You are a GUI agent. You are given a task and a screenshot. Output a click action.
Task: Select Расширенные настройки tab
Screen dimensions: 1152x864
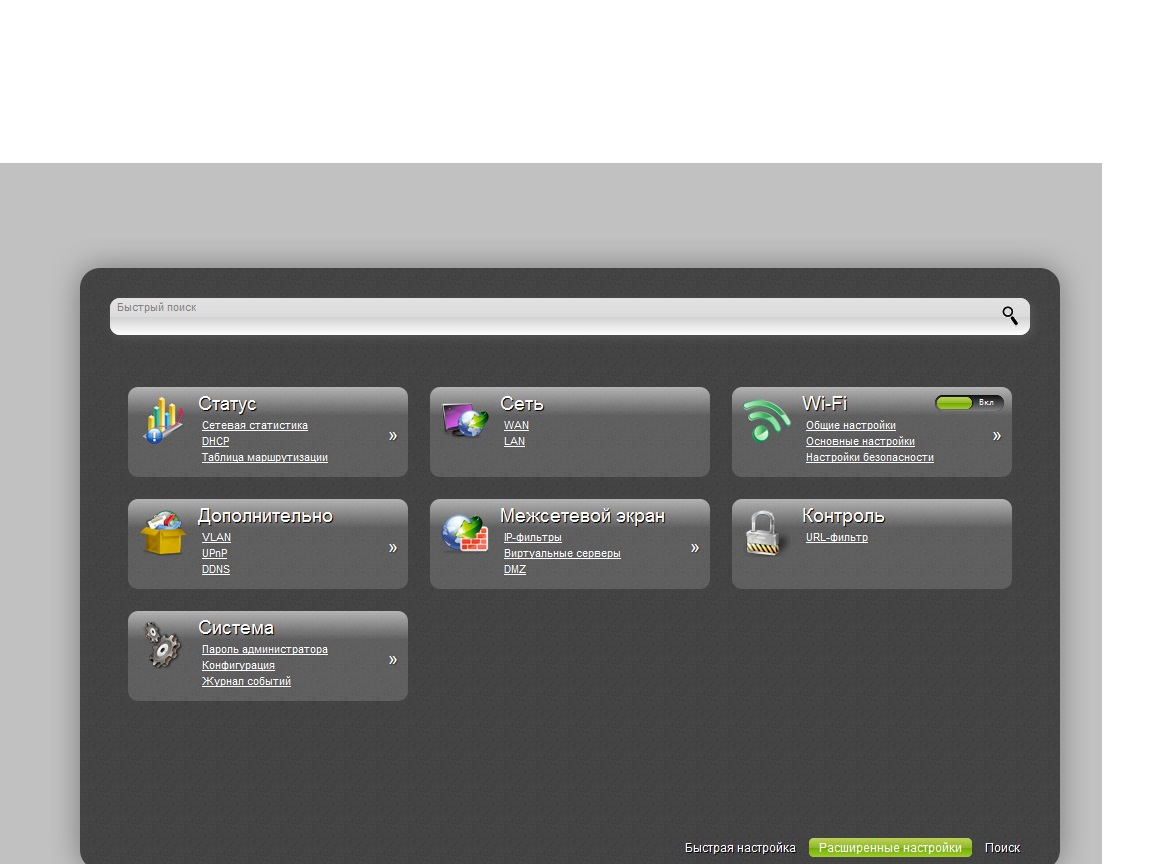[x=890, y=848]
